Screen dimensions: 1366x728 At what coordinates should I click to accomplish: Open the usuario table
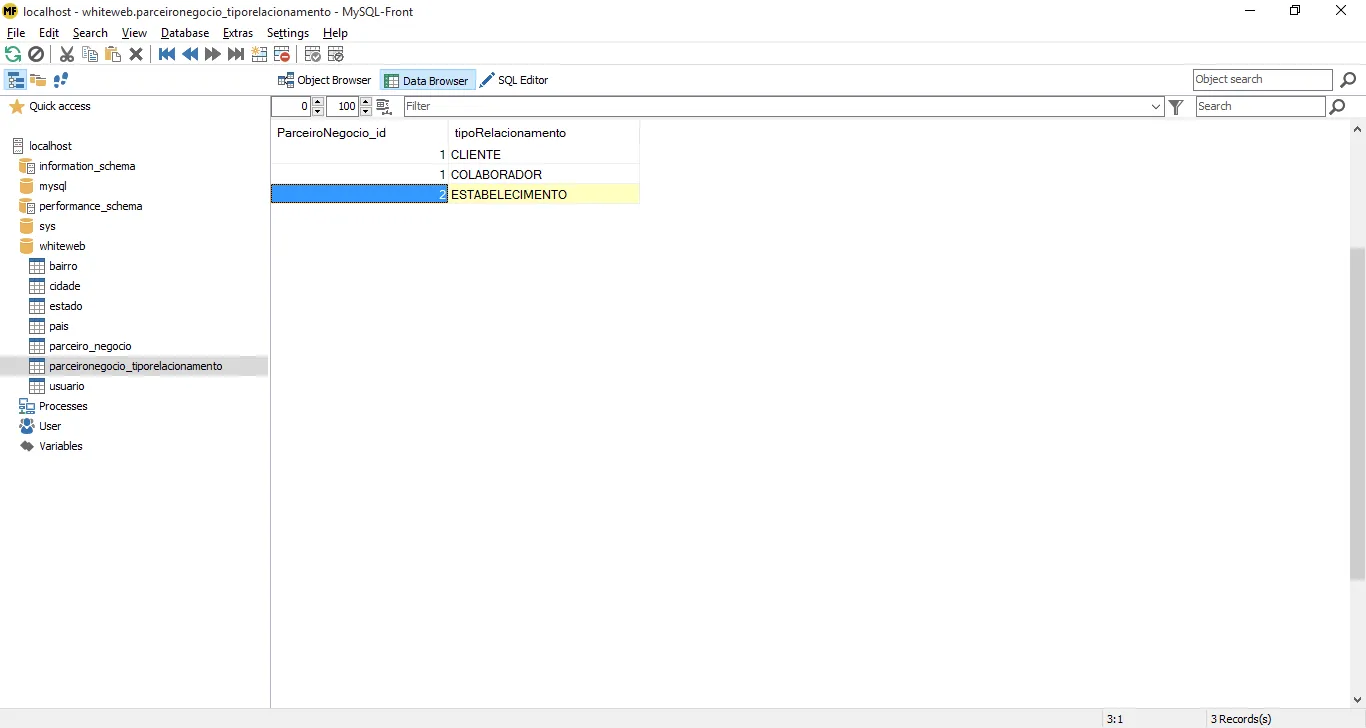pos(66,386)
